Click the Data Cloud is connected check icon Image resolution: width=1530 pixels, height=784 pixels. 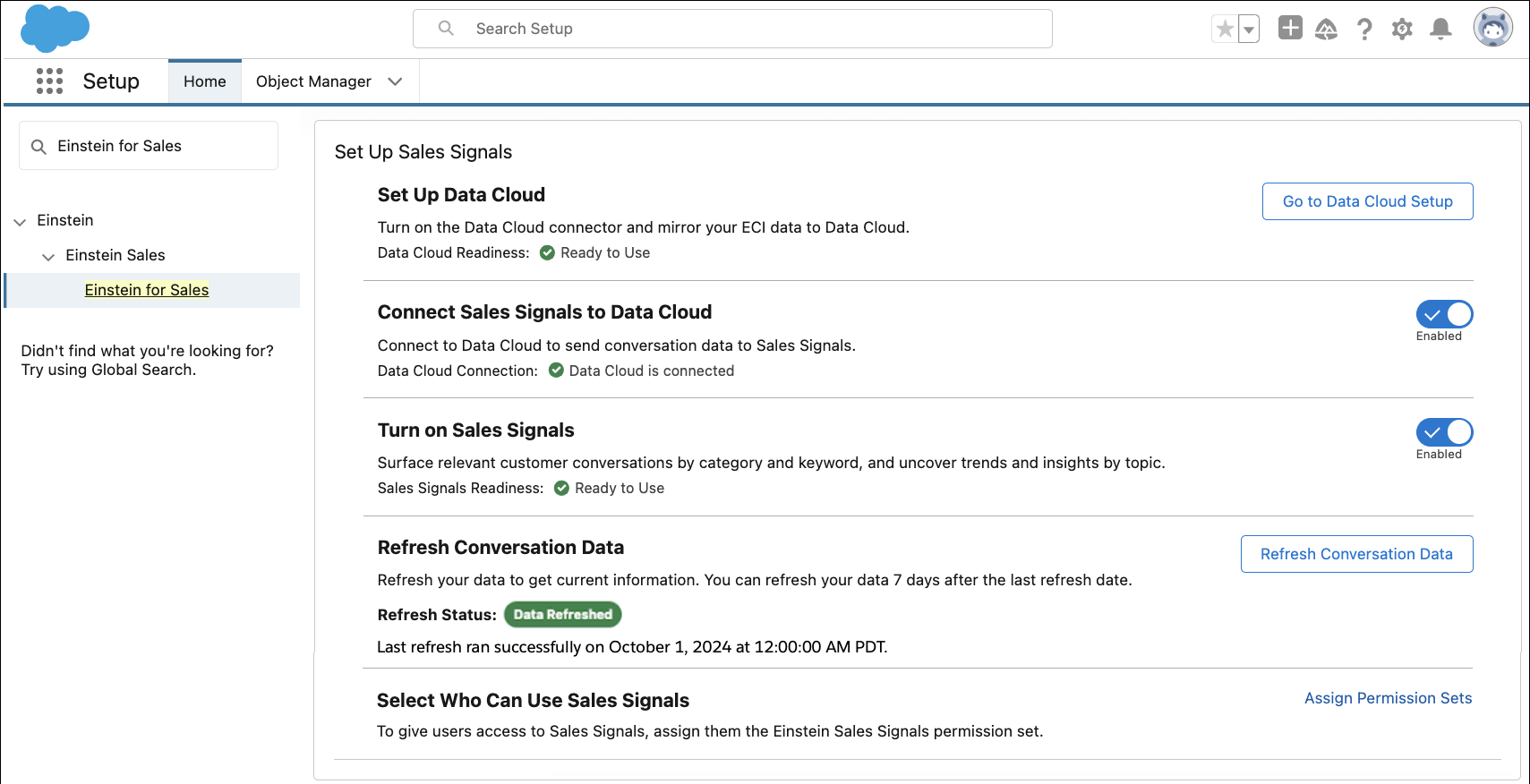[x=556, y=371]
